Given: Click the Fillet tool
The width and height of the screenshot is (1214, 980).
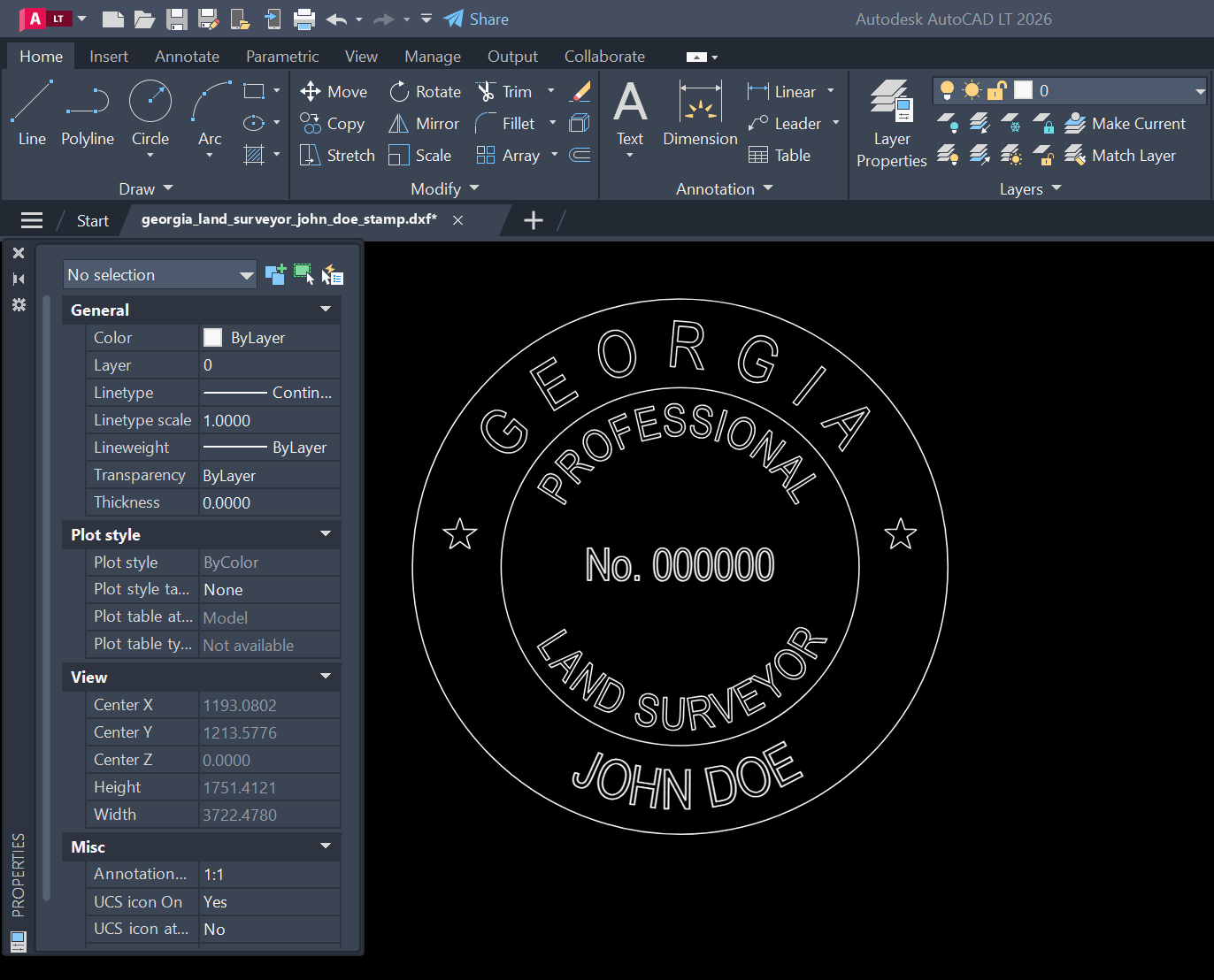Looking at the screenshot, I should (x=505, y=123).
